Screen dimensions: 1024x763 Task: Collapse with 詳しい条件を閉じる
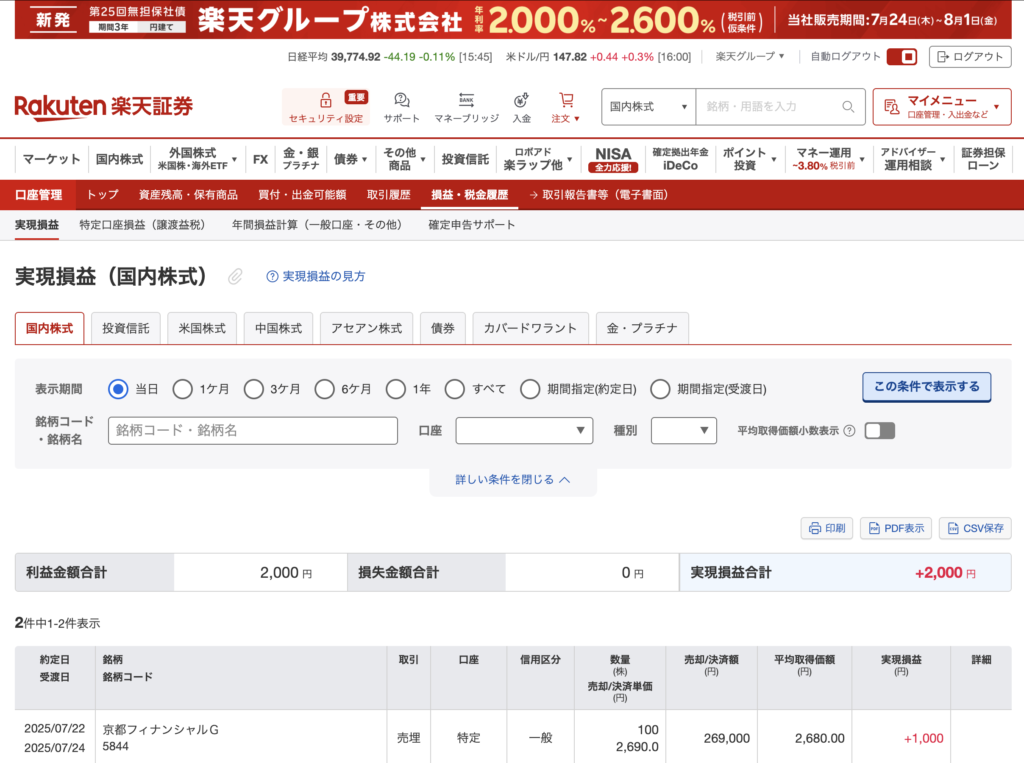(x=513, y=479)
